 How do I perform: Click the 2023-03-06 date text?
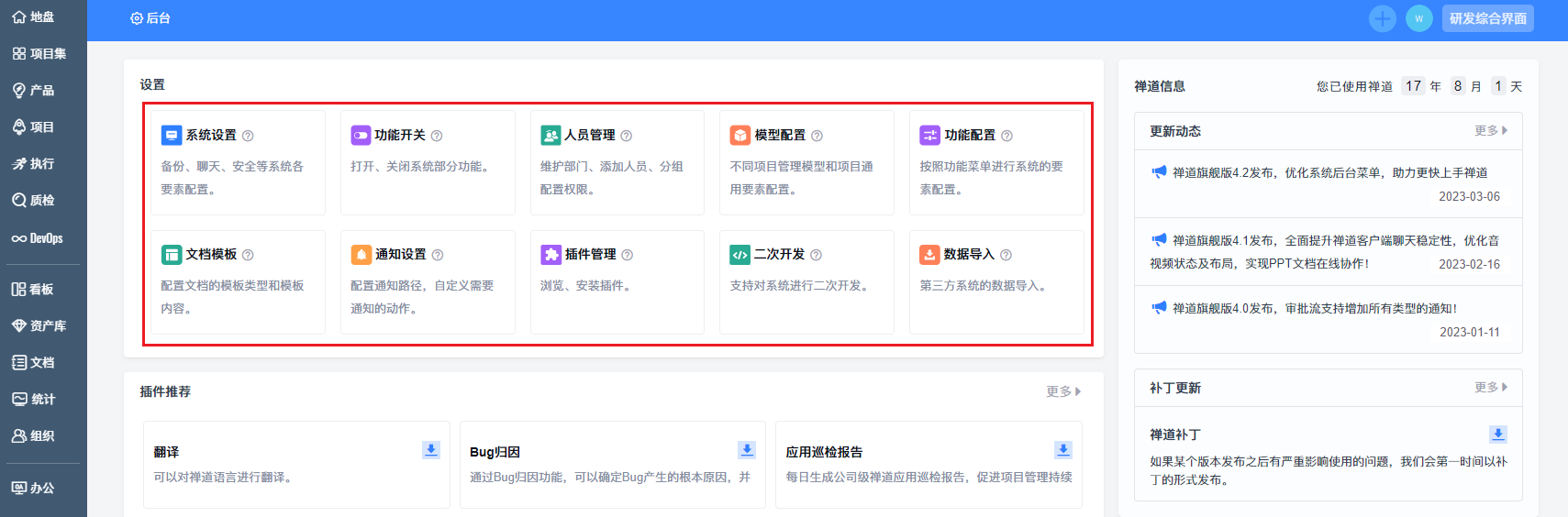1469,196
